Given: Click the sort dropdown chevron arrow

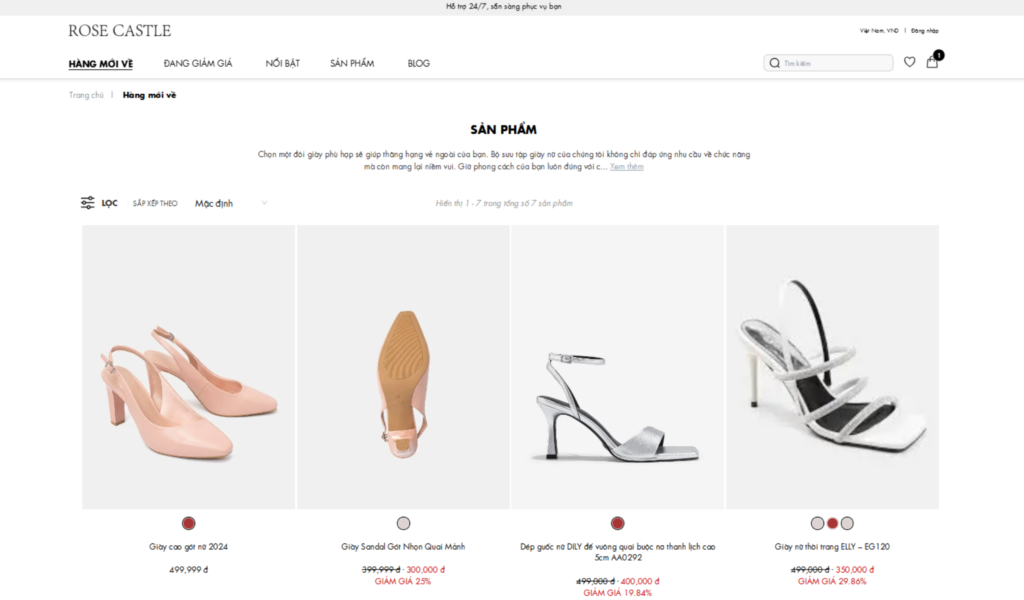Looking at the screenshot, I should click(x=264, y=203).
